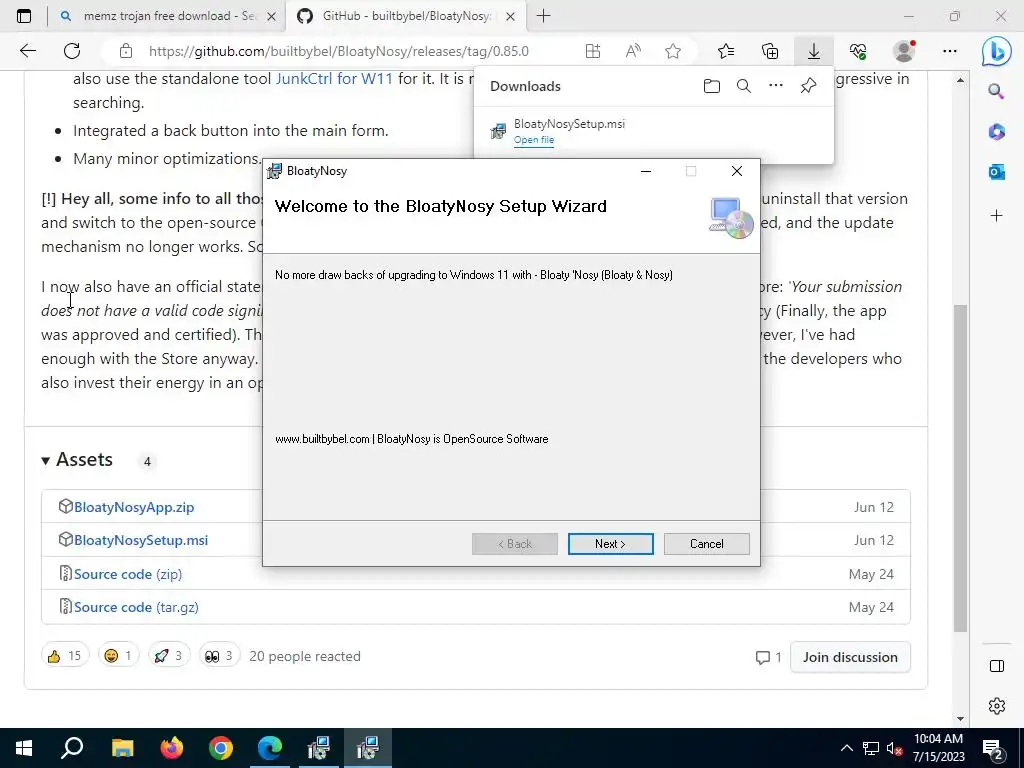Click Join discussion button
This screenshot has width=1024, height=768.
point(850,657)
